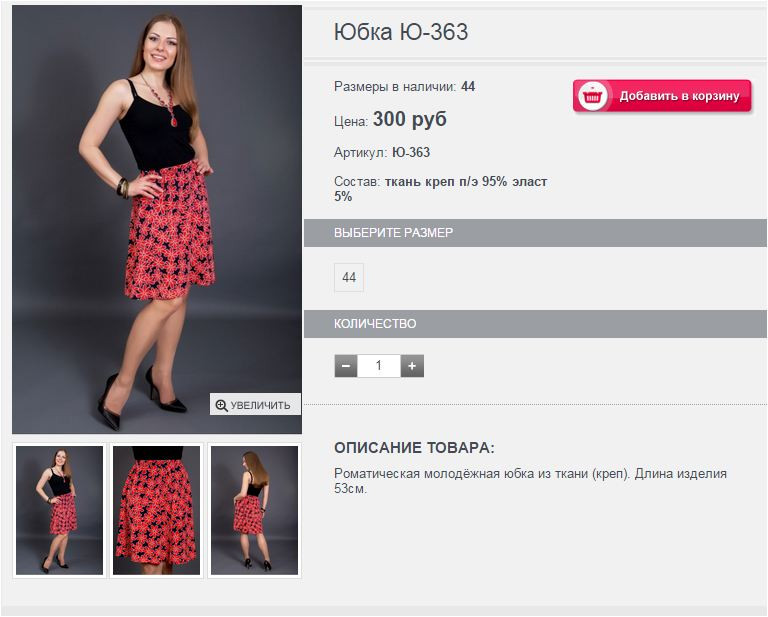Click the product title Юбка Ю-363

401,32
